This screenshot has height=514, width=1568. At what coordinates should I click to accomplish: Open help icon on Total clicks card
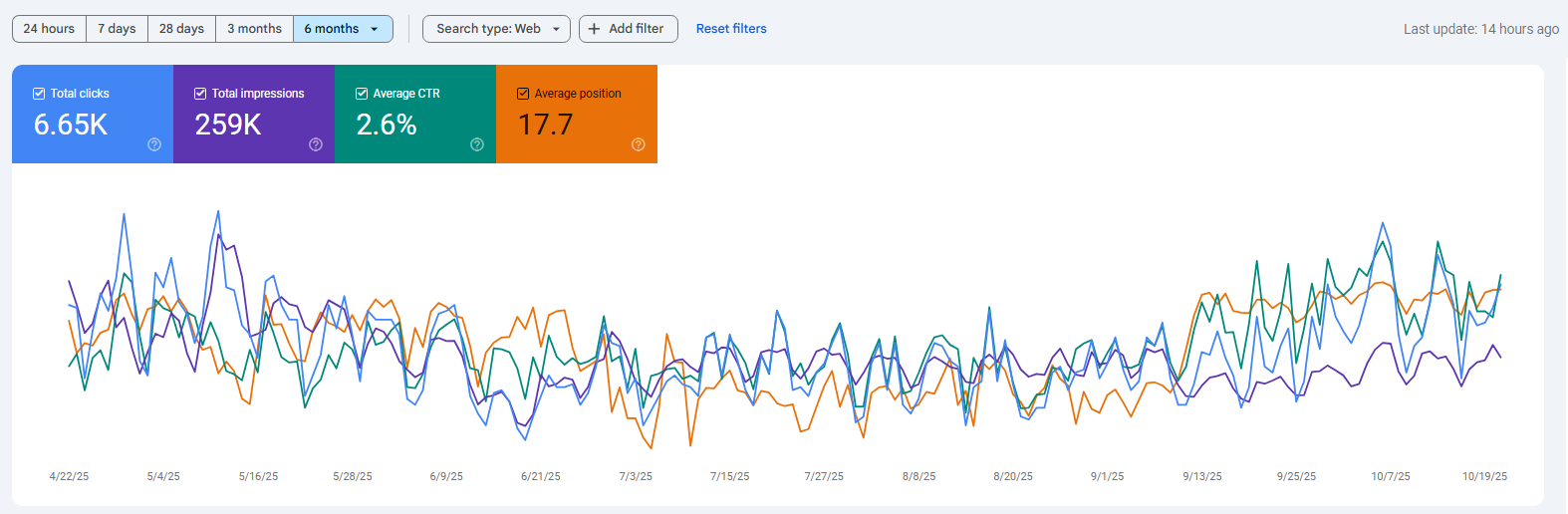pos(154,144)
